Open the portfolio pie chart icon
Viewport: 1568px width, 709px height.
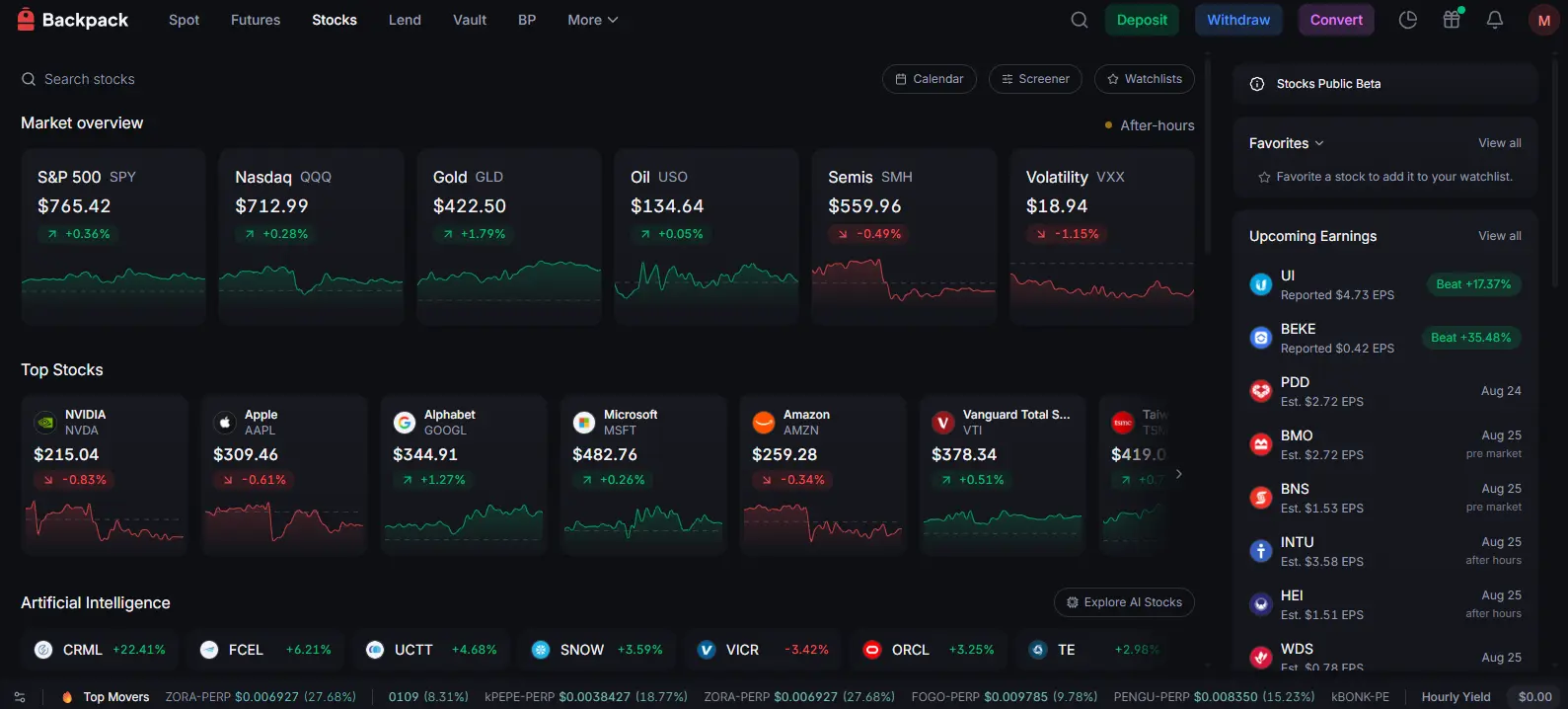coord(1408,20)
